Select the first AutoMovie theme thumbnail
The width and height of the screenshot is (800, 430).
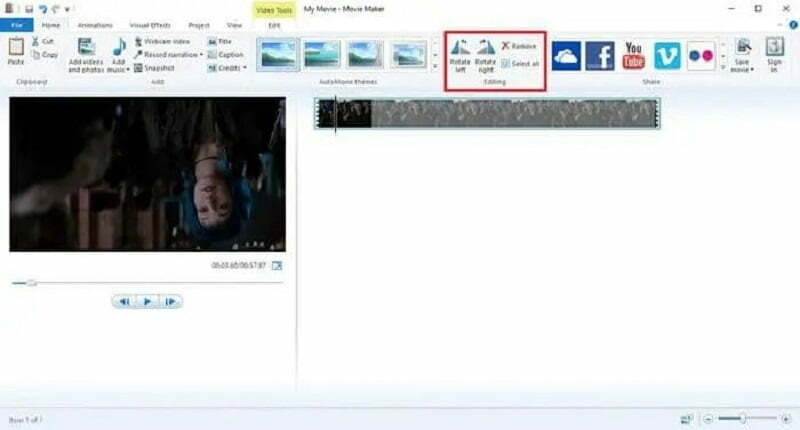click(x=278, y=54)
